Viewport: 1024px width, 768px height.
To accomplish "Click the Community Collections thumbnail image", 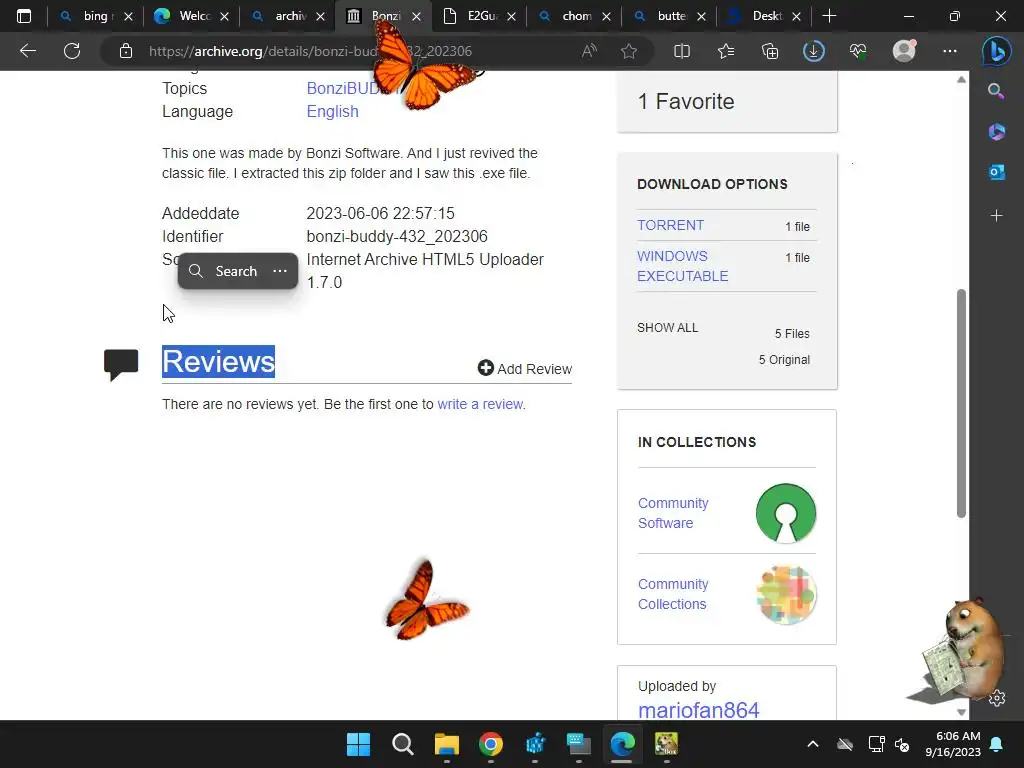I will coord(786,595).
